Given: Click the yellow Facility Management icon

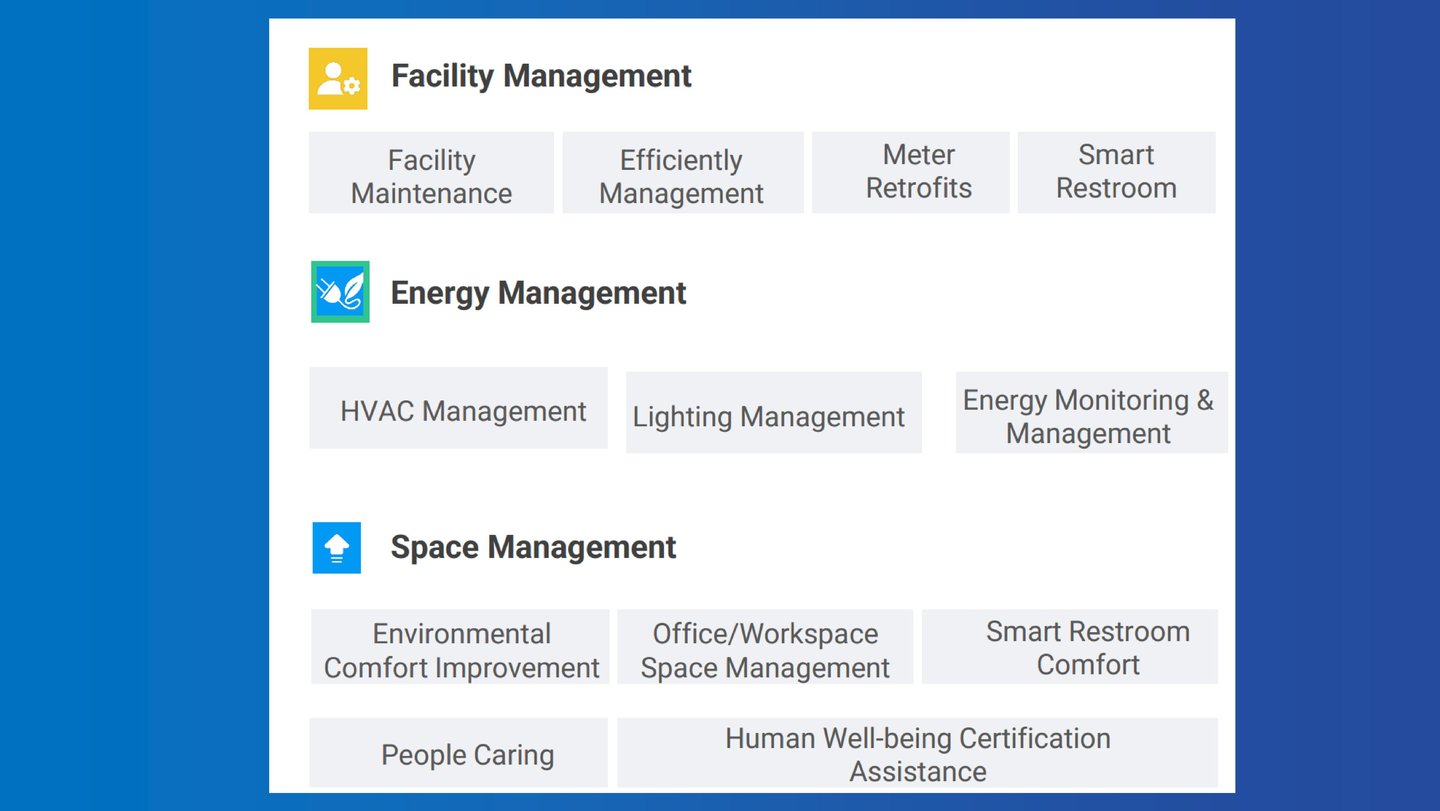Looking at the screenshot, I should [x=338, y=78].
